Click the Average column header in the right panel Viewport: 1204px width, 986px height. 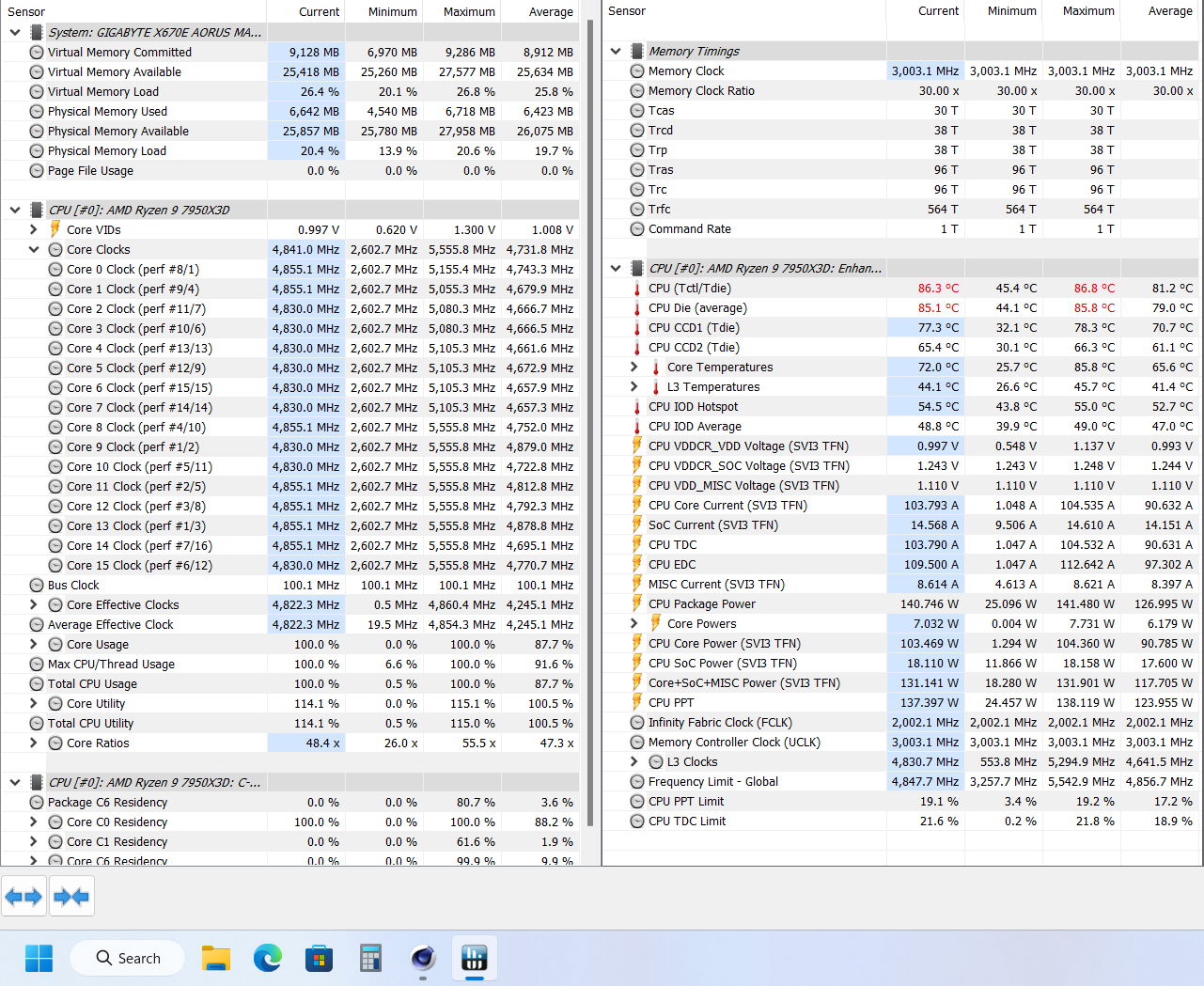(x=1159, y=11)
